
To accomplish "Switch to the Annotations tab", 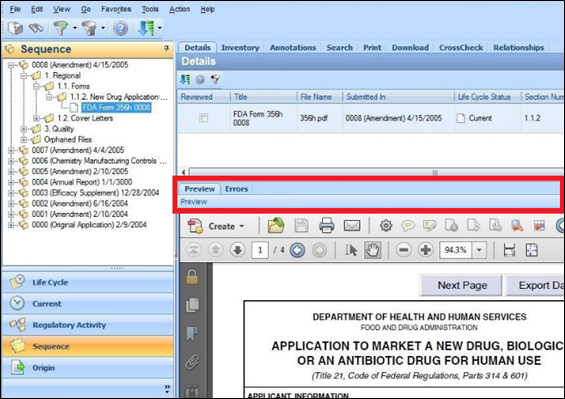I will pos(293,48).
